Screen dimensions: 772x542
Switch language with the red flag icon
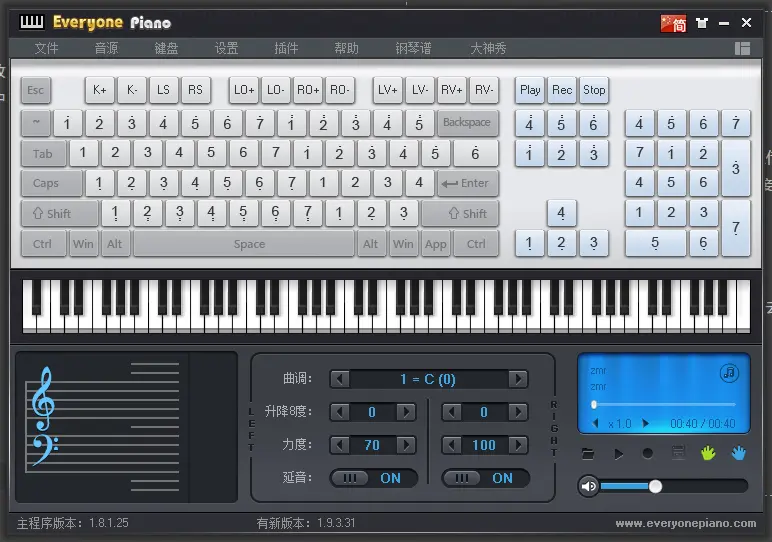coord(673,23)
